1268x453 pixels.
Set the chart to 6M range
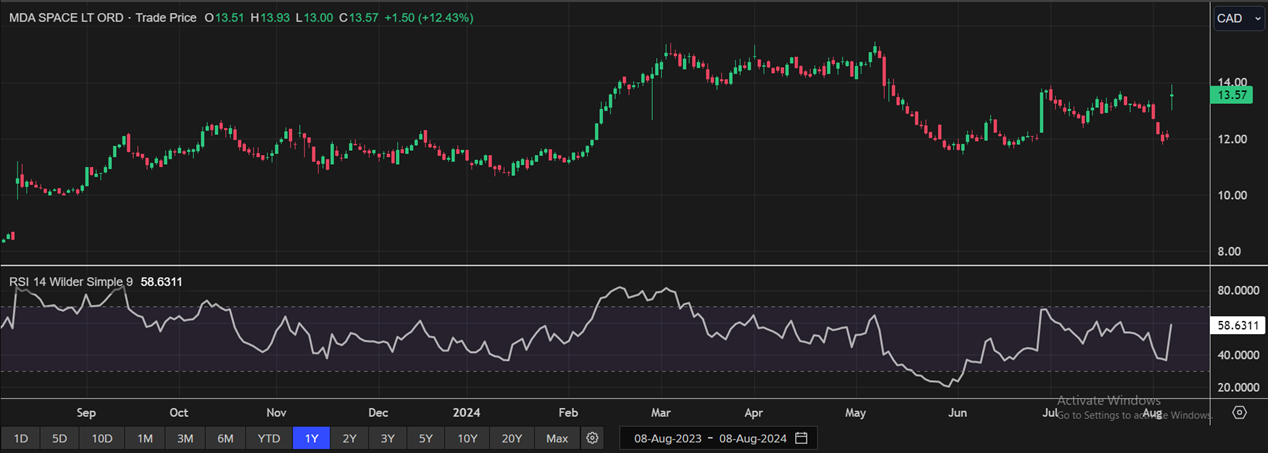[x=225, y=438]
